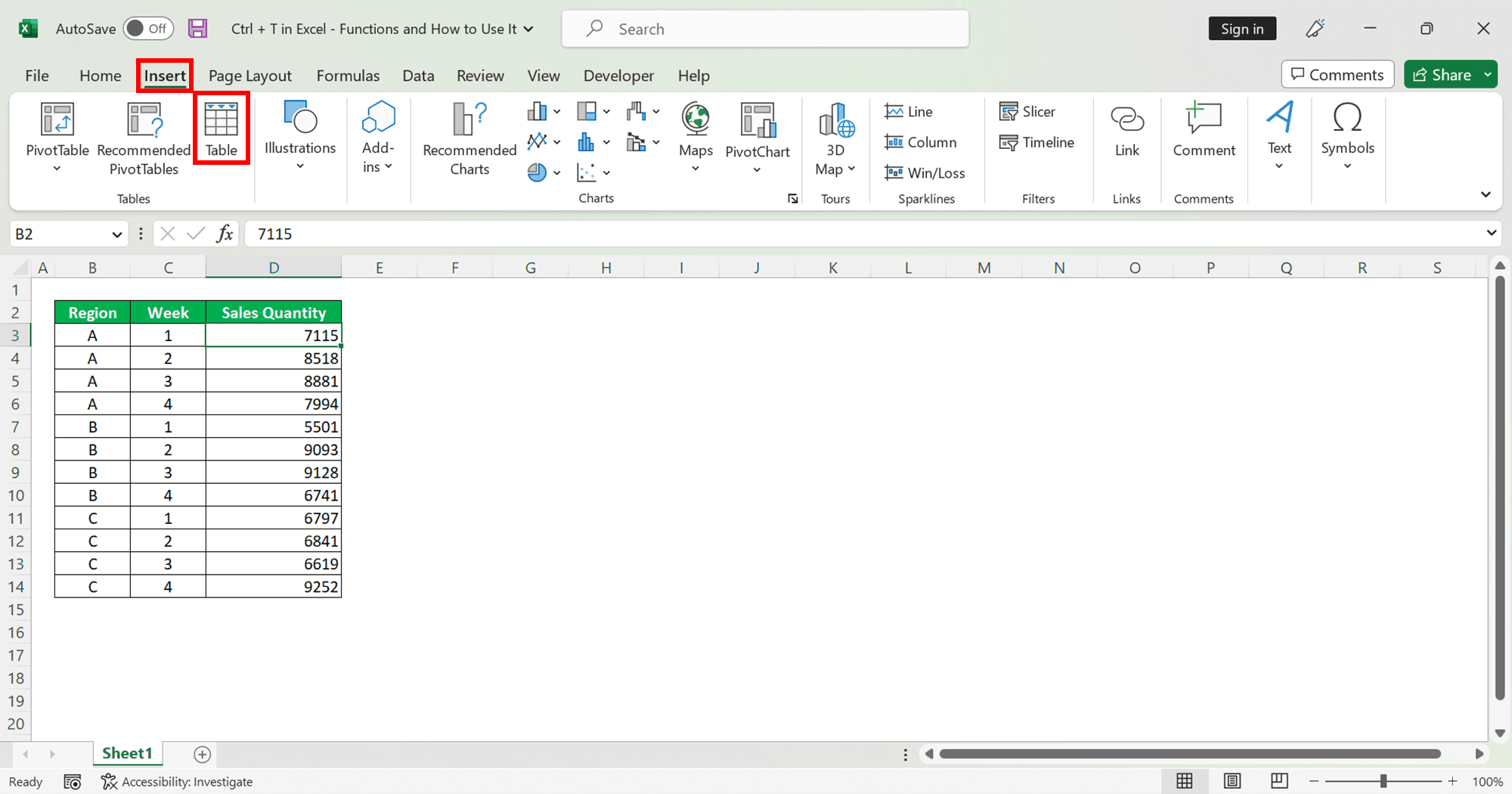Screen dimensions: 1512x794
Task: Open the Symbols group menu
Action: pos(1347,136)
